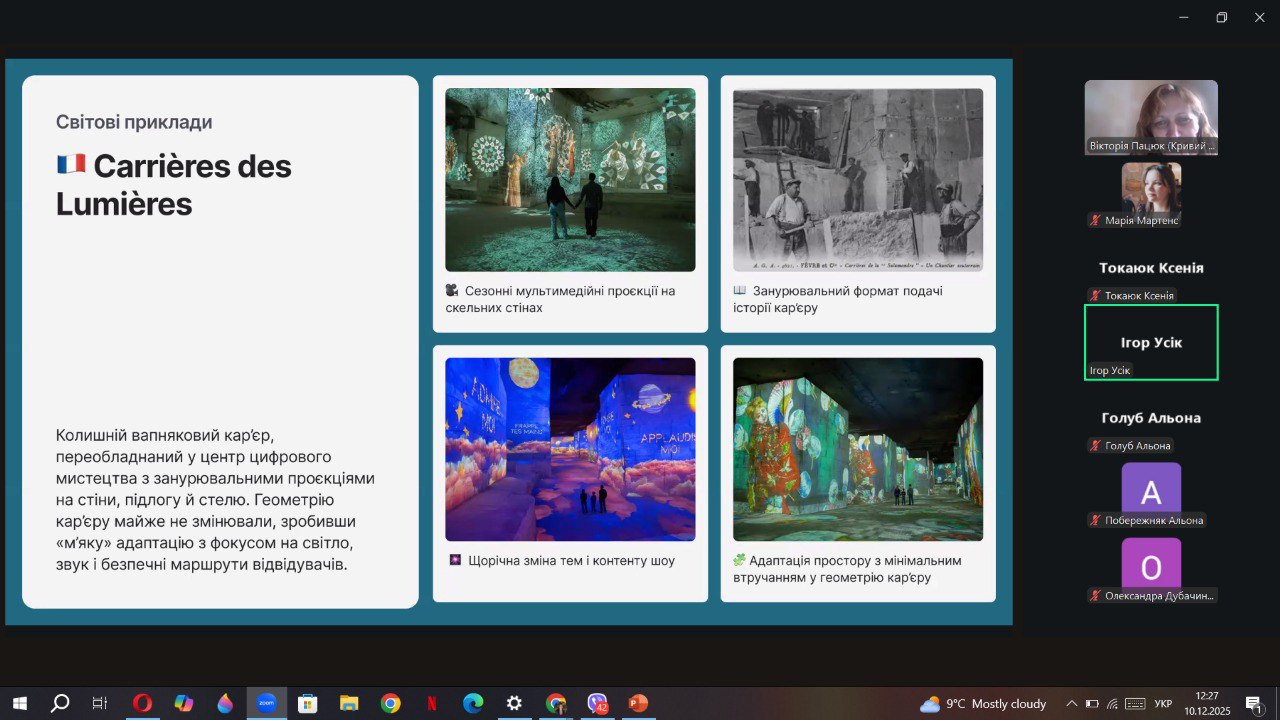Open Viber with 42 notifications
This screenshot has height=720, width=1280.
pyautogui.click(x=597, y=703)
